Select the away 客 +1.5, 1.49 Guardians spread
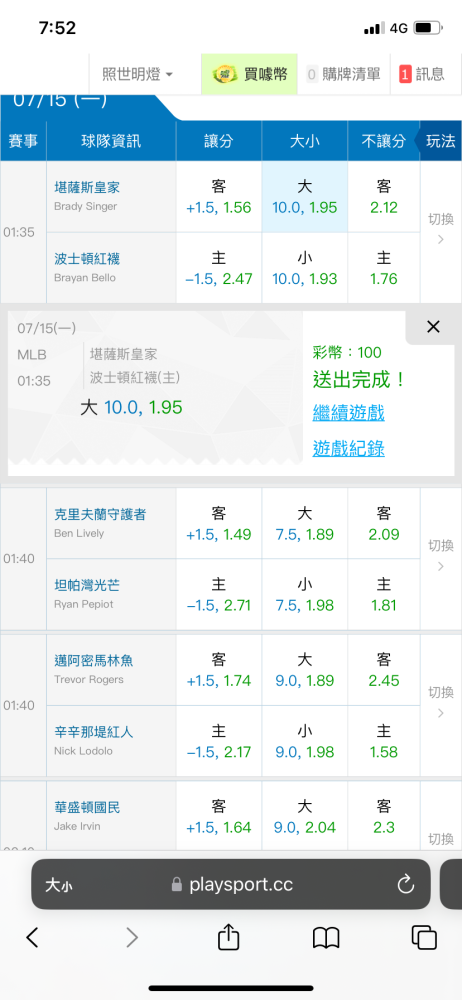This screenshot has height=1000, width=462. click(x=219, y=524)
